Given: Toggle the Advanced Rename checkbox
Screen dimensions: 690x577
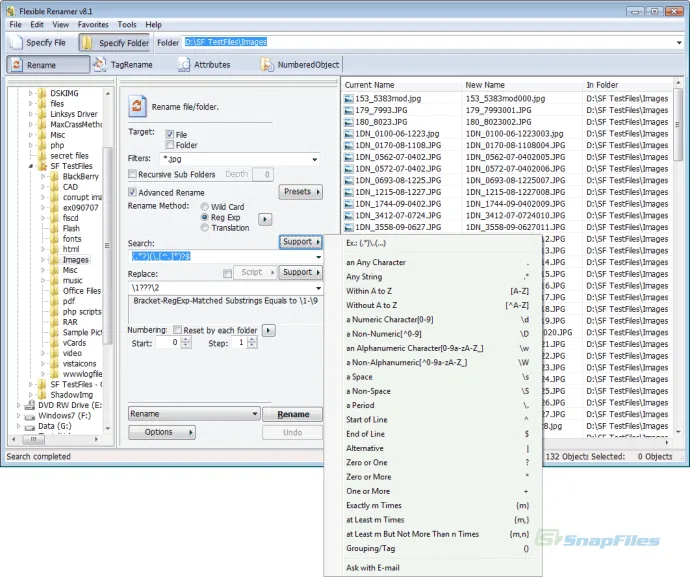Looking at the screenshot, I should tap(132, 192).
